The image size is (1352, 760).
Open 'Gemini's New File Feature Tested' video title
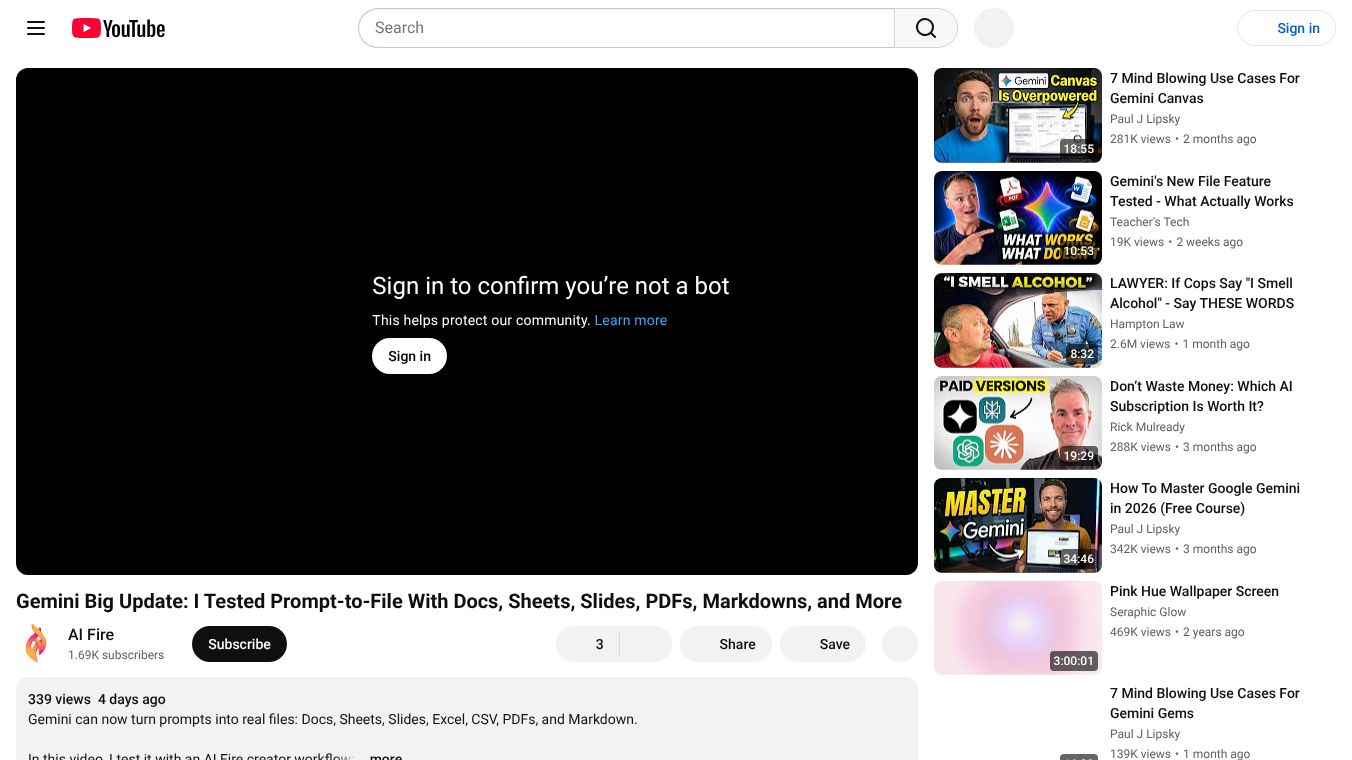[1202, 191]
